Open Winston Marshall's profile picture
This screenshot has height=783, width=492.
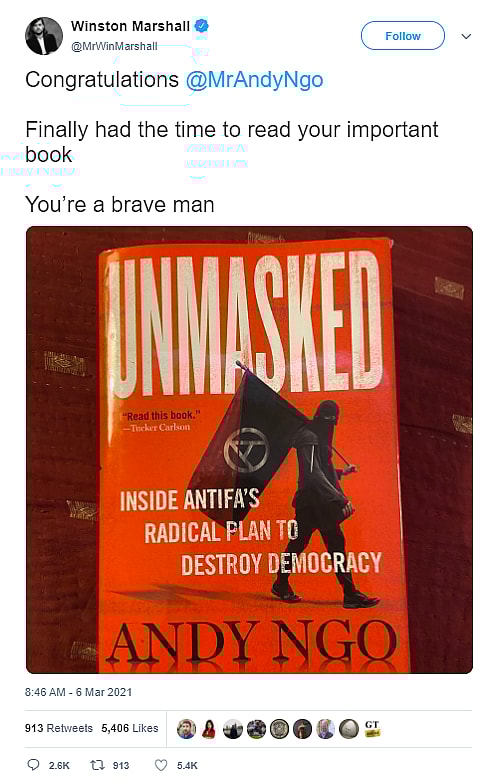click(44, 36)
